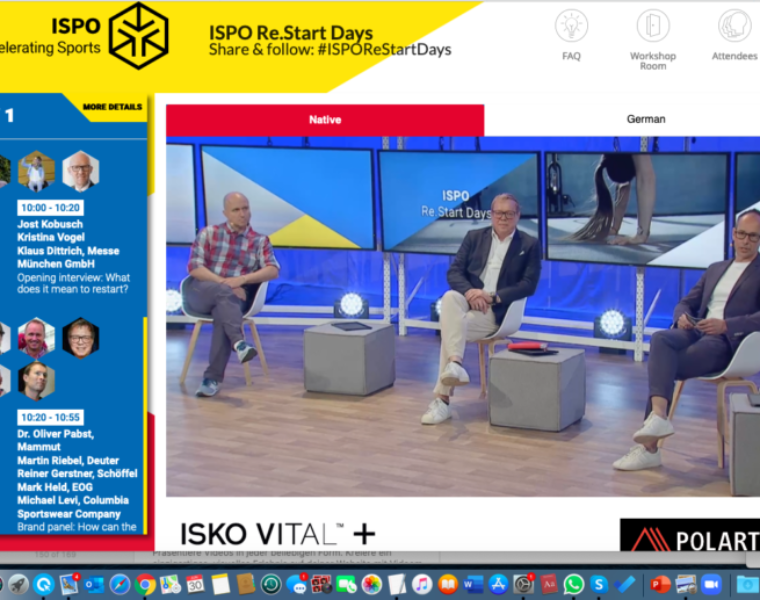Click the dark-background speaker with glasses photo
760x600 pixels.
[81, 338]
